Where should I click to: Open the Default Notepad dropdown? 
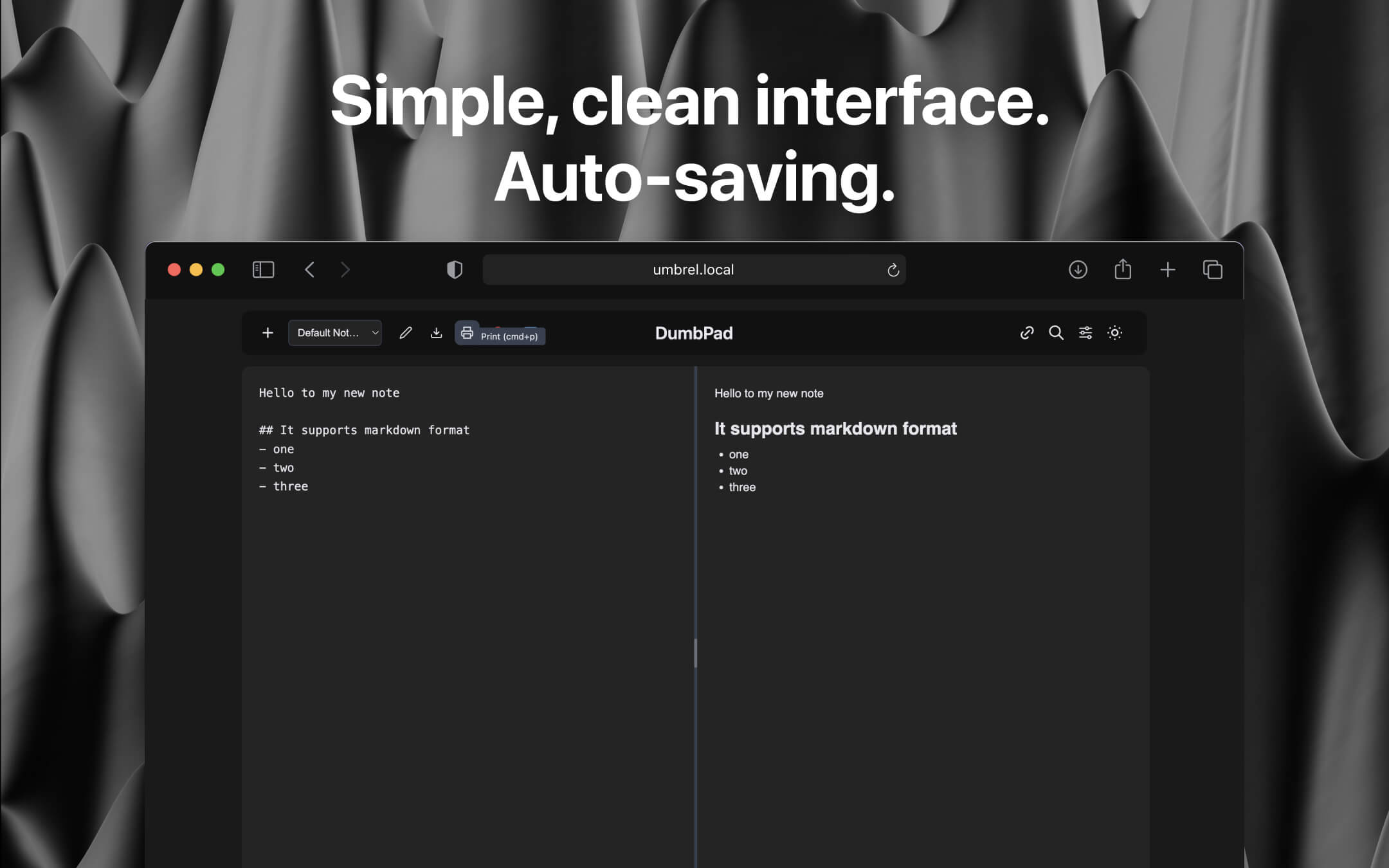(328, 332)
